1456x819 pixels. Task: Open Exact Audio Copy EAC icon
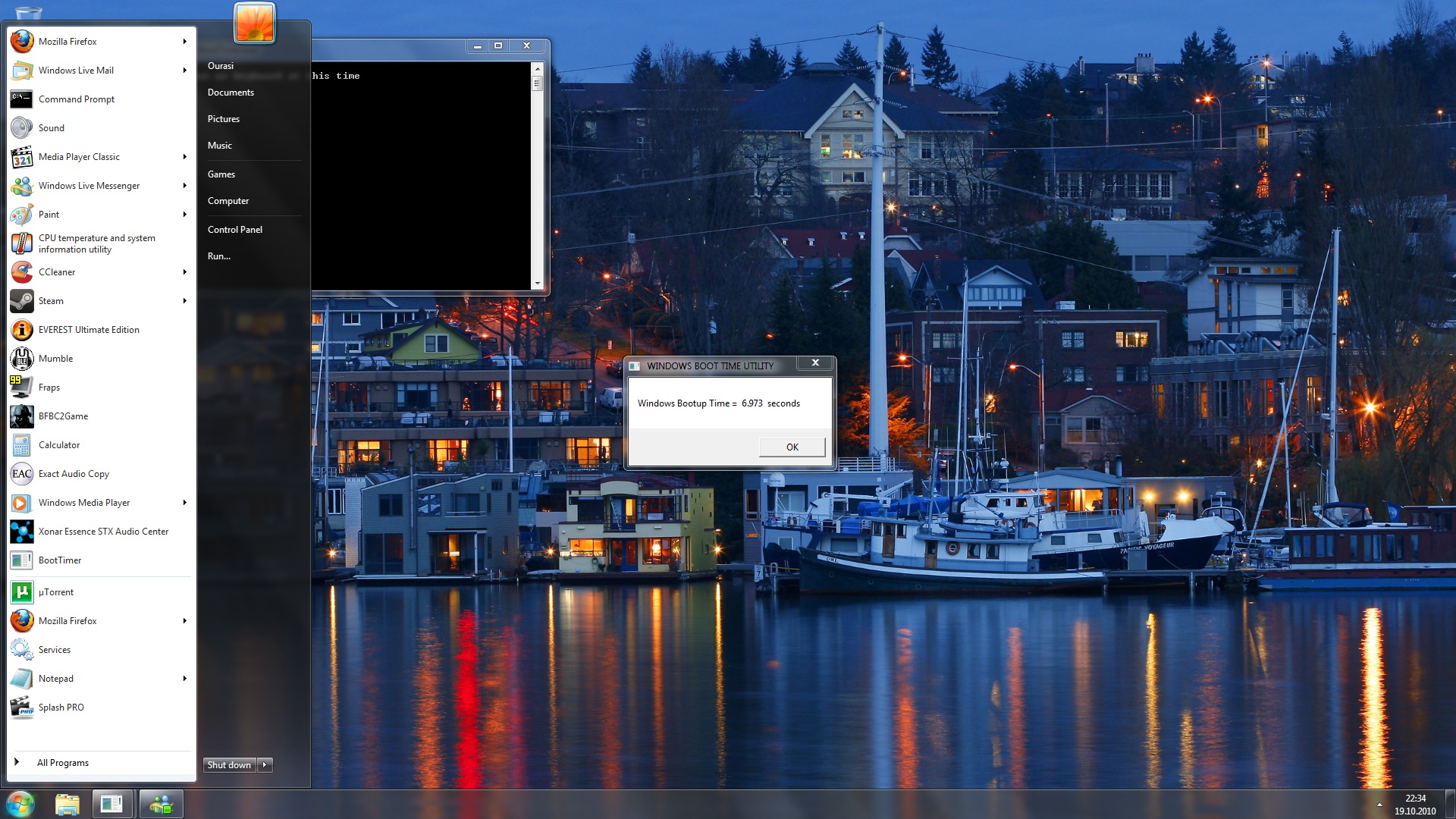click(22, 474)
